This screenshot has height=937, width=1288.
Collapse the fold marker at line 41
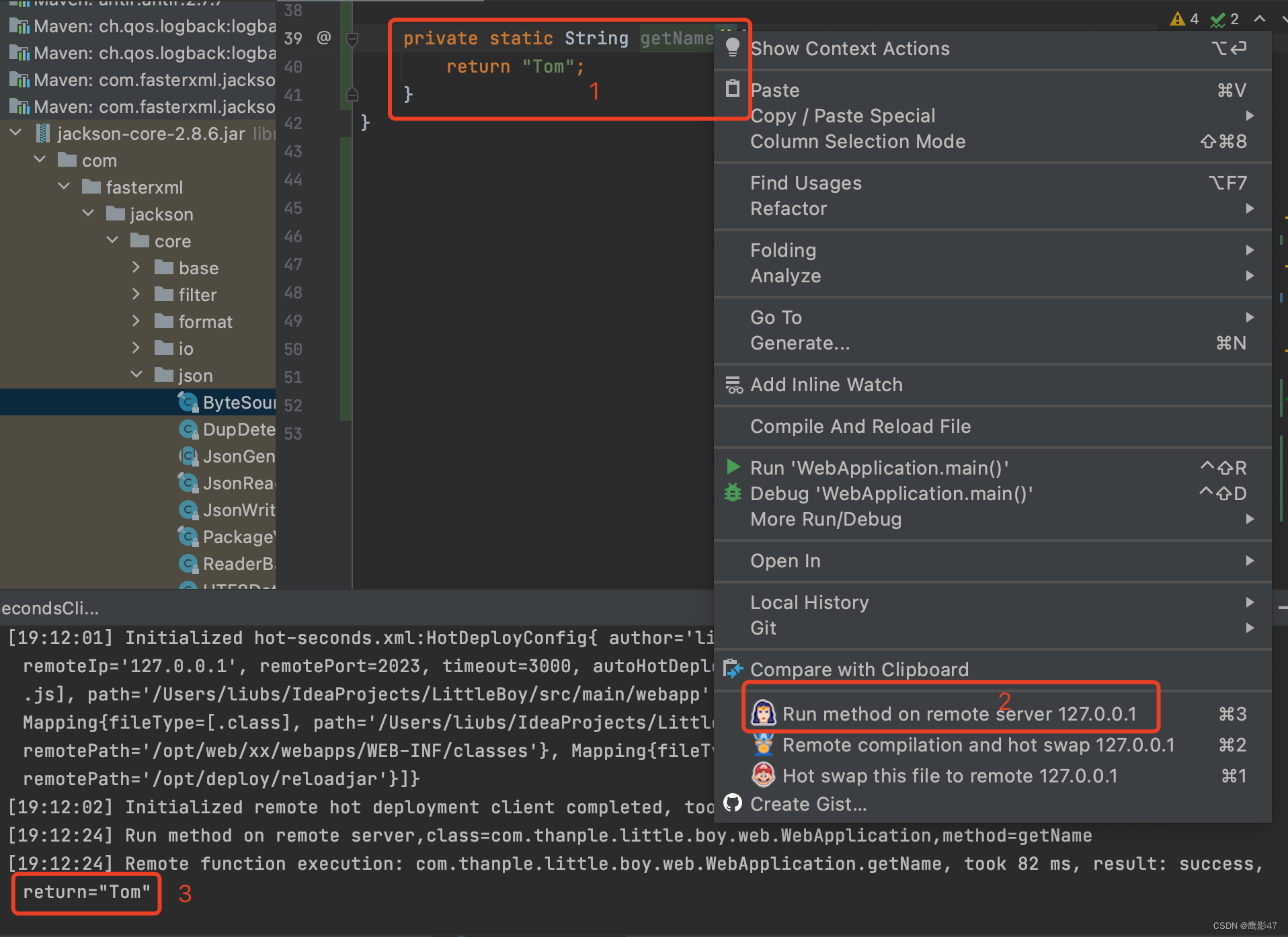click(352, 94)
